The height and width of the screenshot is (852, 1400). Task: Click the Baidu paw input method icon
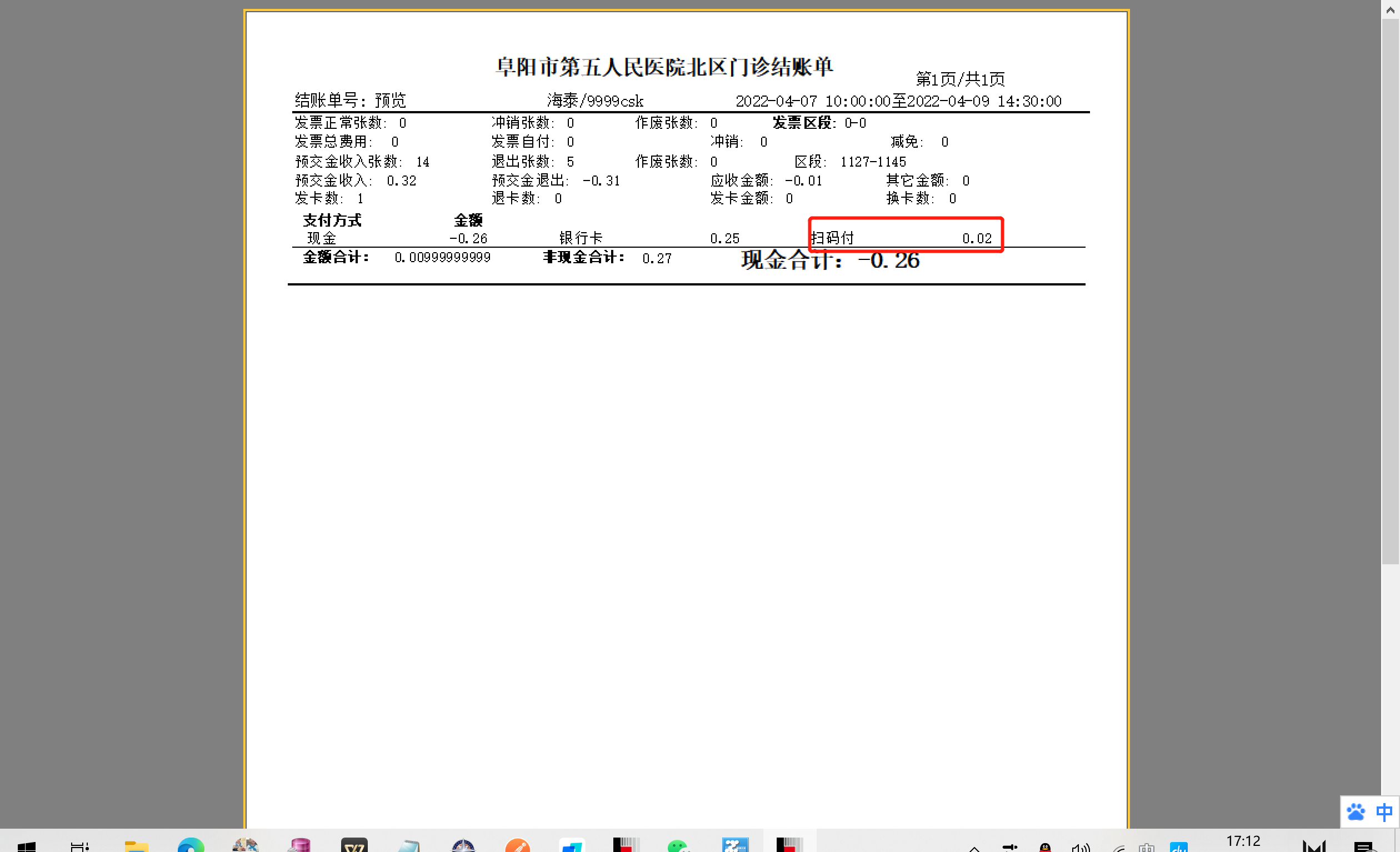coord(1356,813)
